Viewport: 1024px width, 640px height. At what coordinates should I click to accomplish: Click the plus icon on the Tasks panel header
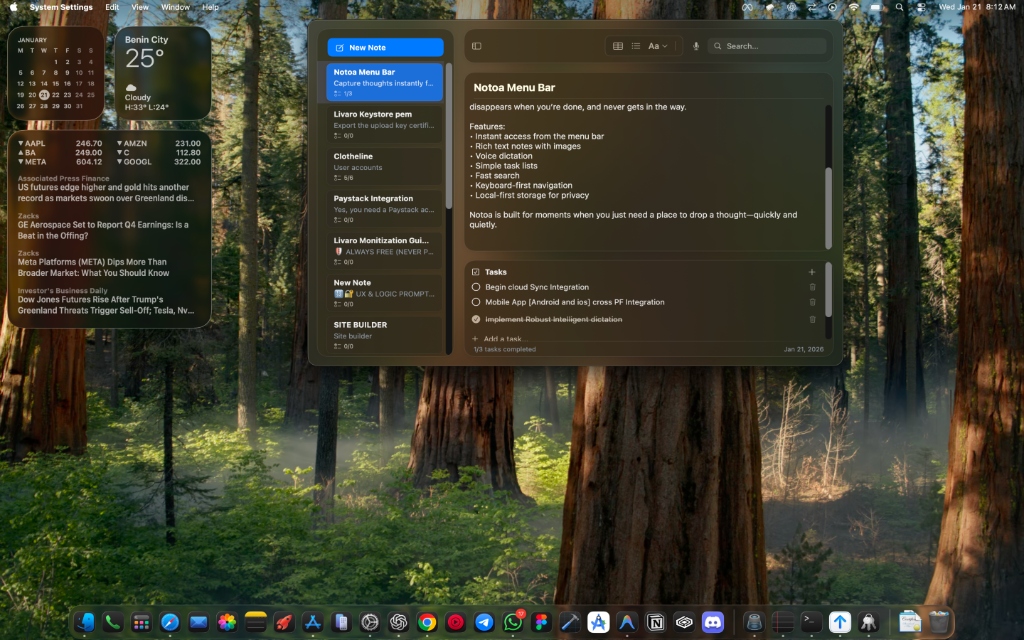tap(812, 272)
